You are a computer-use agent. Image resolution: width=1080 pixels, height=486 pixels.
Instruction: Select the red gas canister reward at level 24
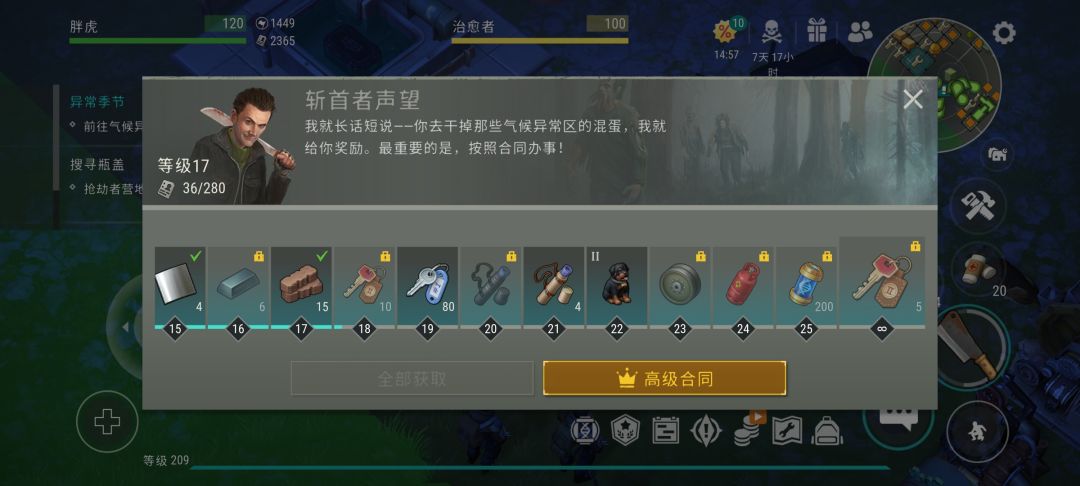pos(742,286)
